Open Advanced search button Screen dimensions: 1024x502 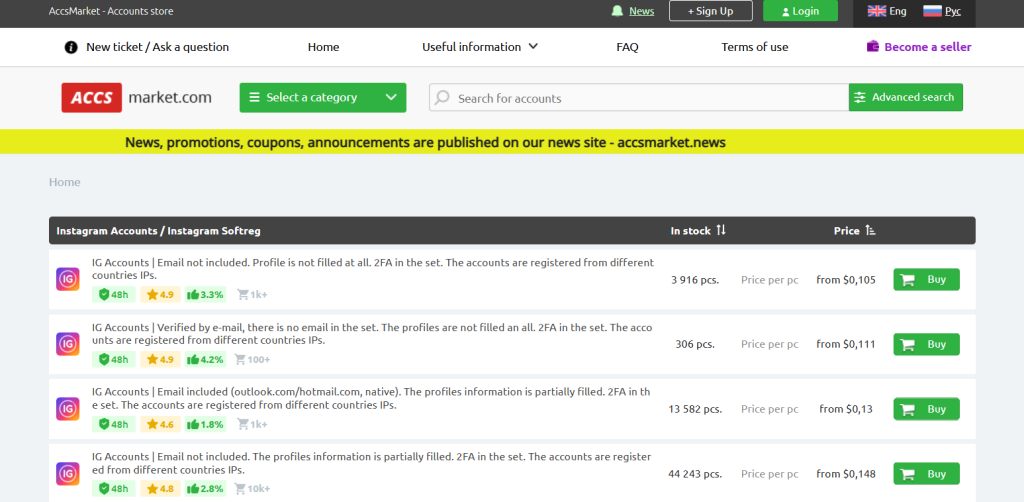click(905, 97)
